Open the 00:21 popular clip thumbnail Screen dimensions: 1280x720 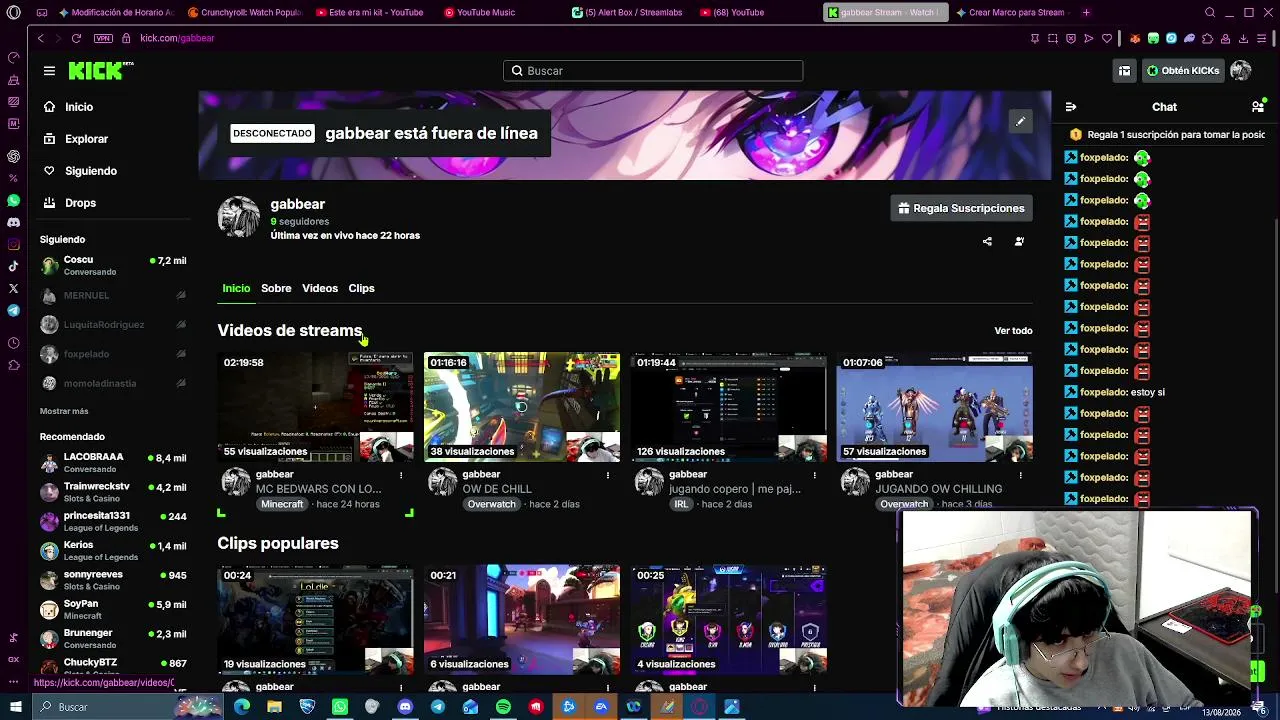point(522,620)
